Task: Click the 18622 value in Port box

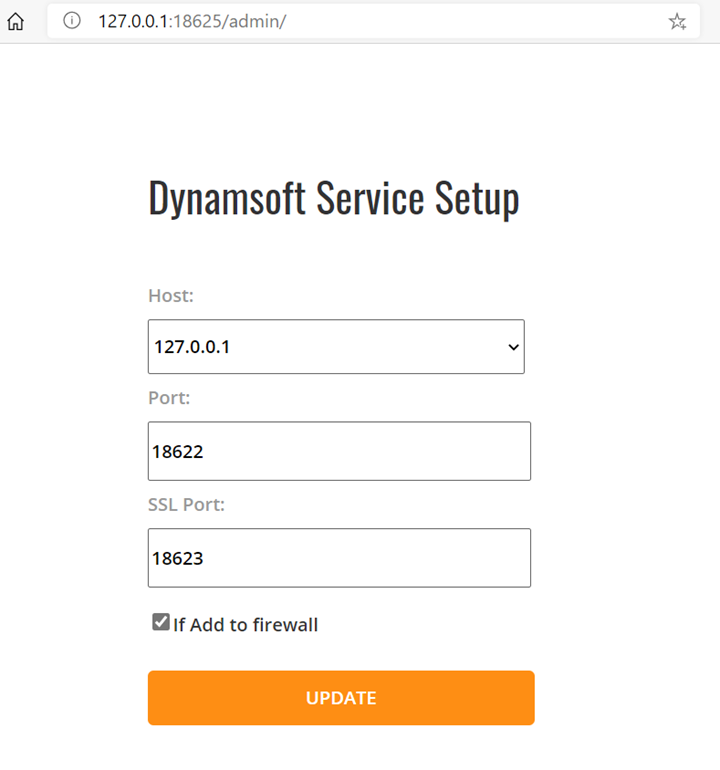Action: 178,452
